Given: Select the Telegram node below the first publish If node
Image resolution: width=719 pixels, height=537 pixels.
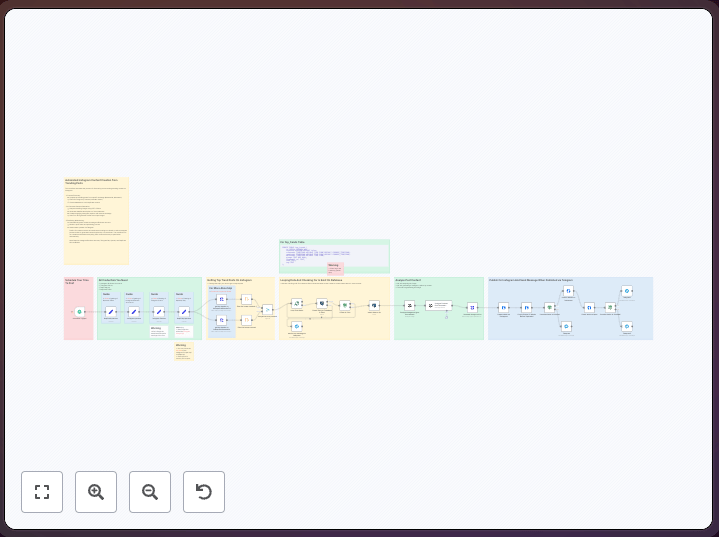Looking at the screenshot, I should 566,327.
